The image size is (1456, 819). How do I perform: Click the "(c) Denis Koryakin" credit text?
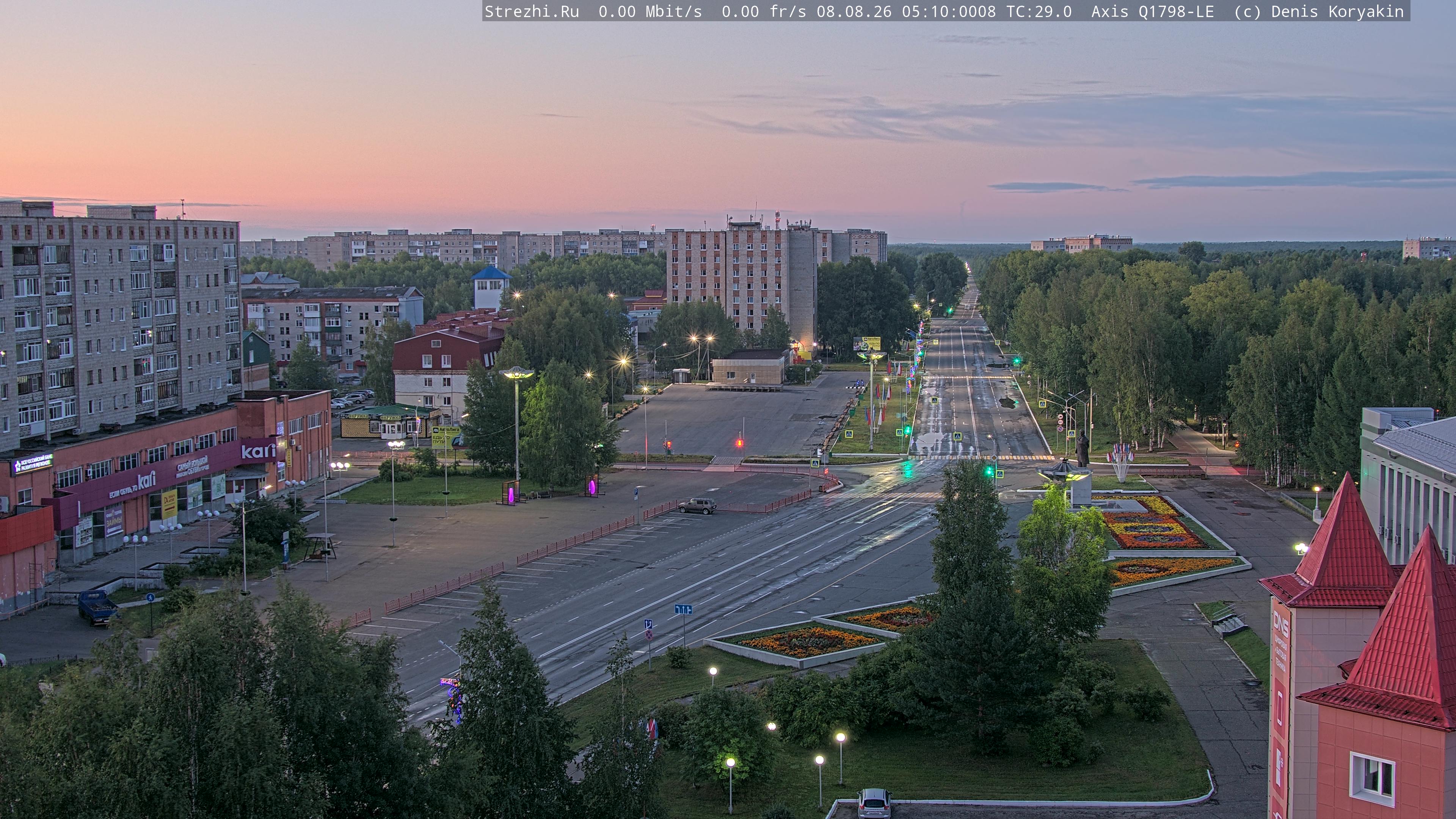[x=1319, y=12]
